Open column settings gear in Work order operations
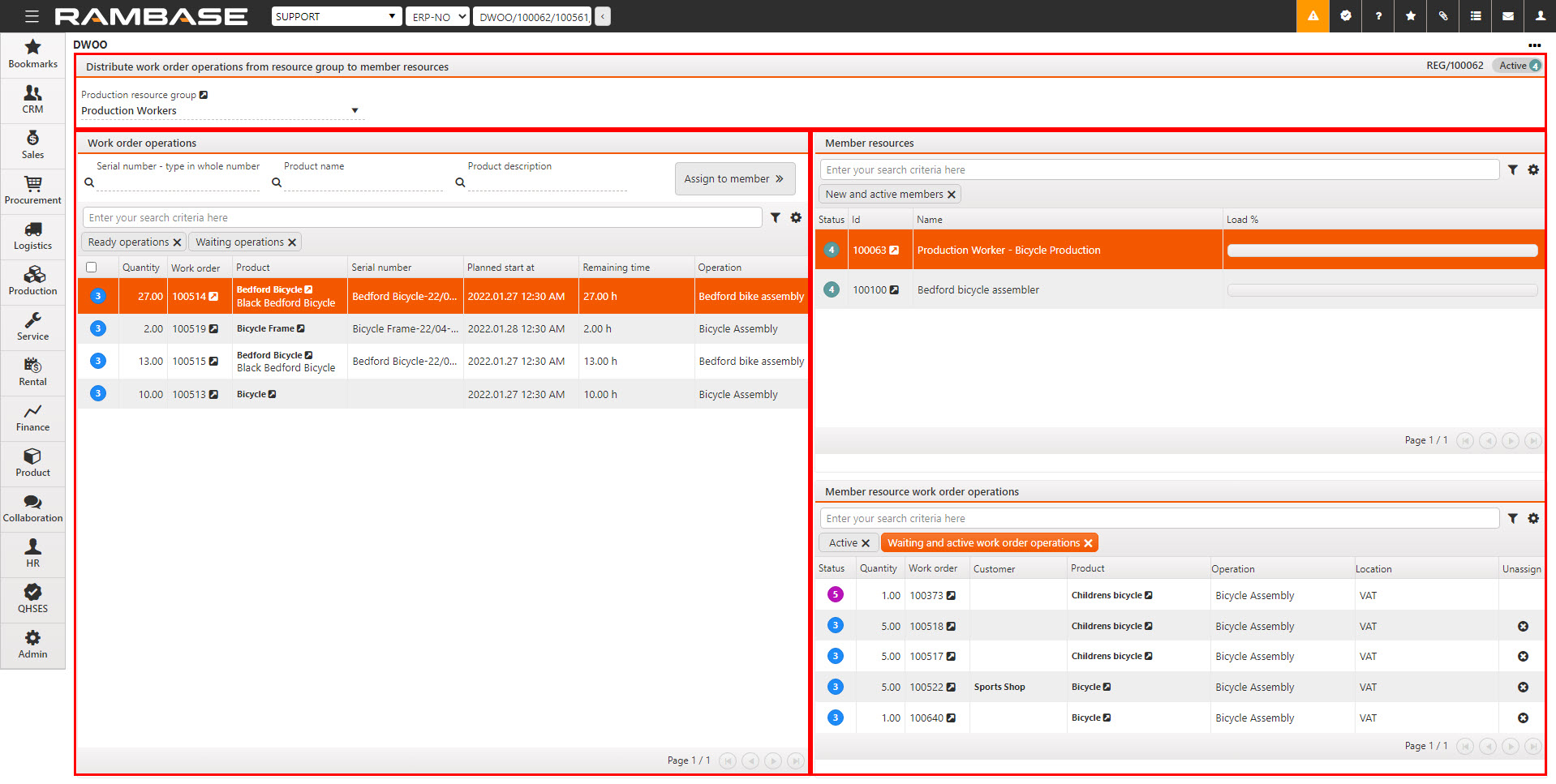Screen dimensions: 1556x784 click(796, 217)
